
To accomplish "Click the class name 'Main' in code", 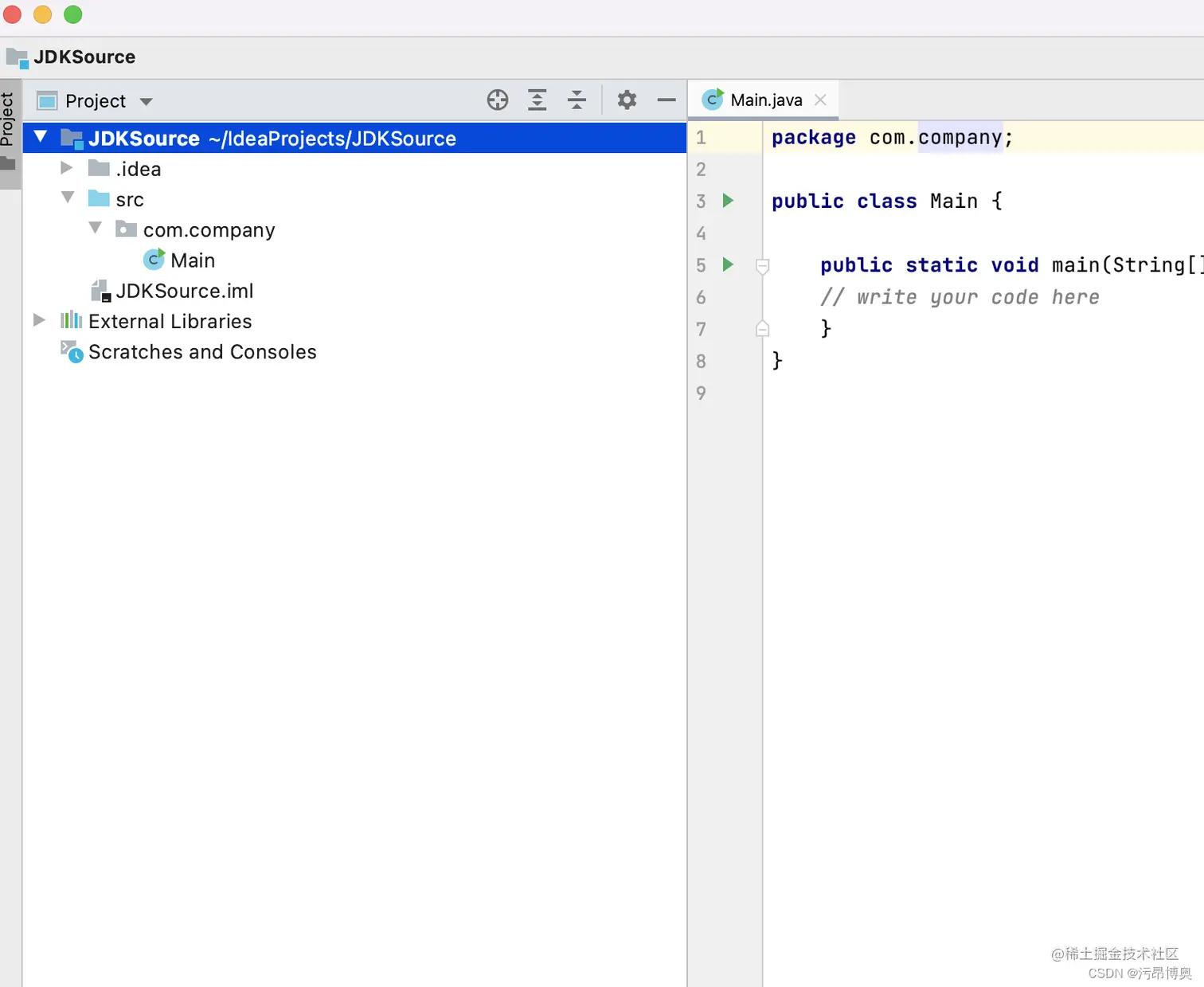I will [x=954, y=201].
